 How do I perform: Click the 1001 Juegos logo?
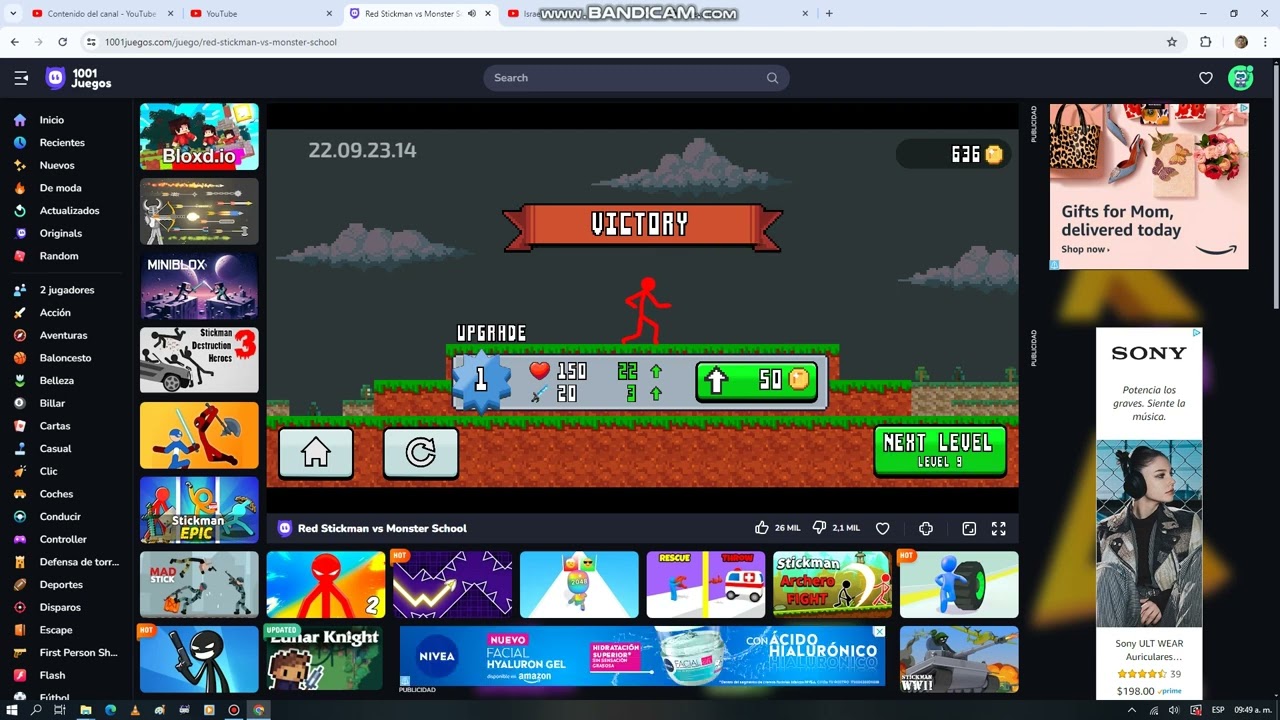(x=78, y=78)
